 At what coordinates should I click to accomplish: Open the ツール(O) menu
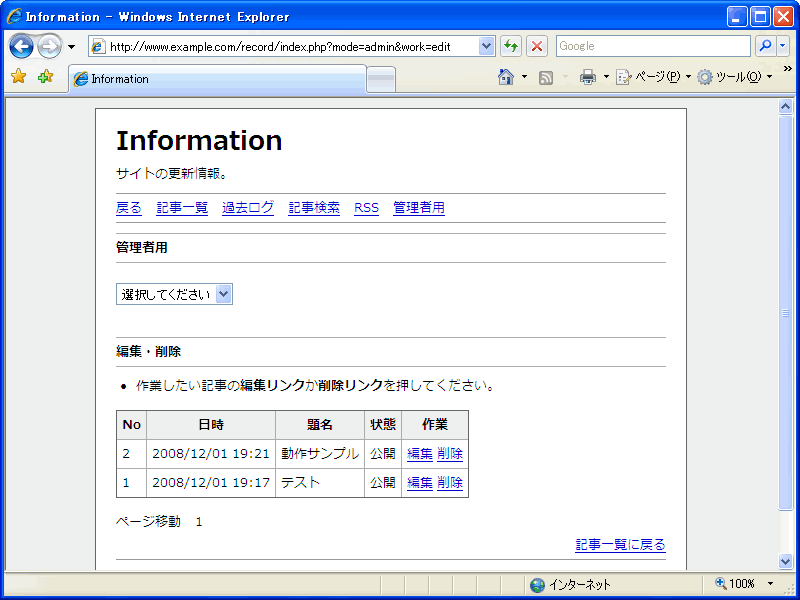tap(732, 77)
